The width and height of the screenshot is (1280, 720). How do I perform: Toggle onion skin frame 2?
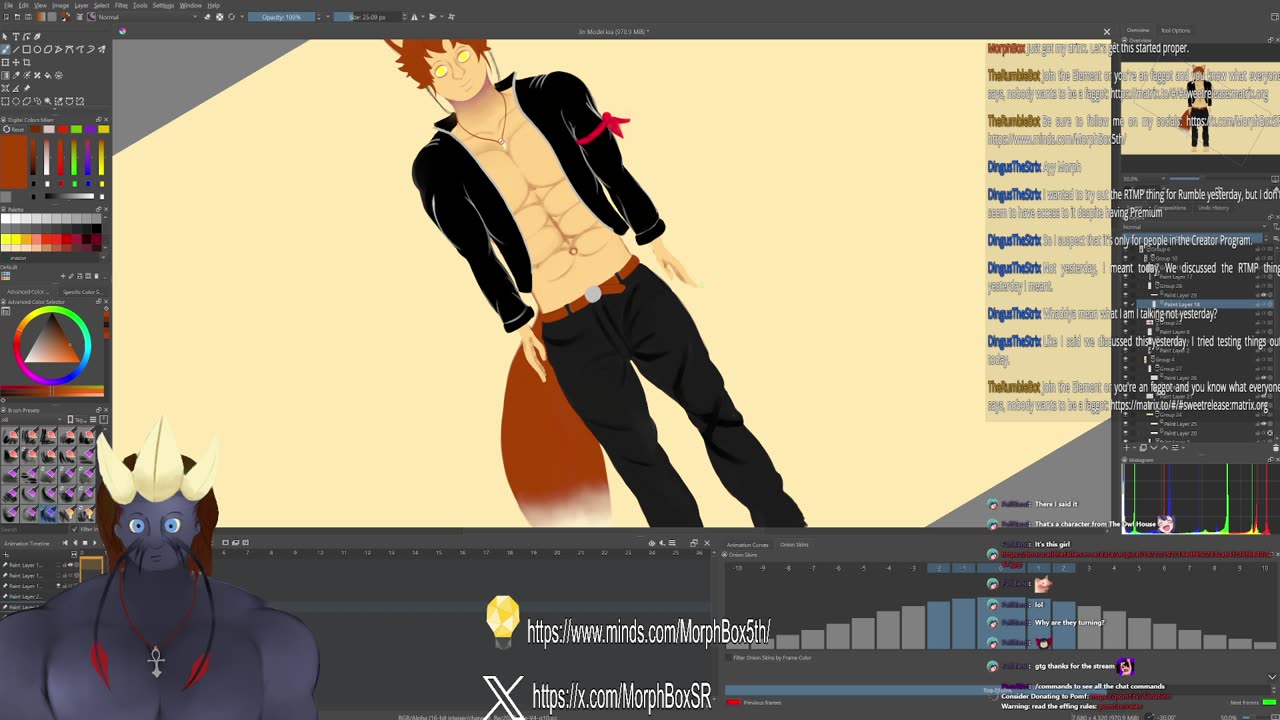point(1063,568)
